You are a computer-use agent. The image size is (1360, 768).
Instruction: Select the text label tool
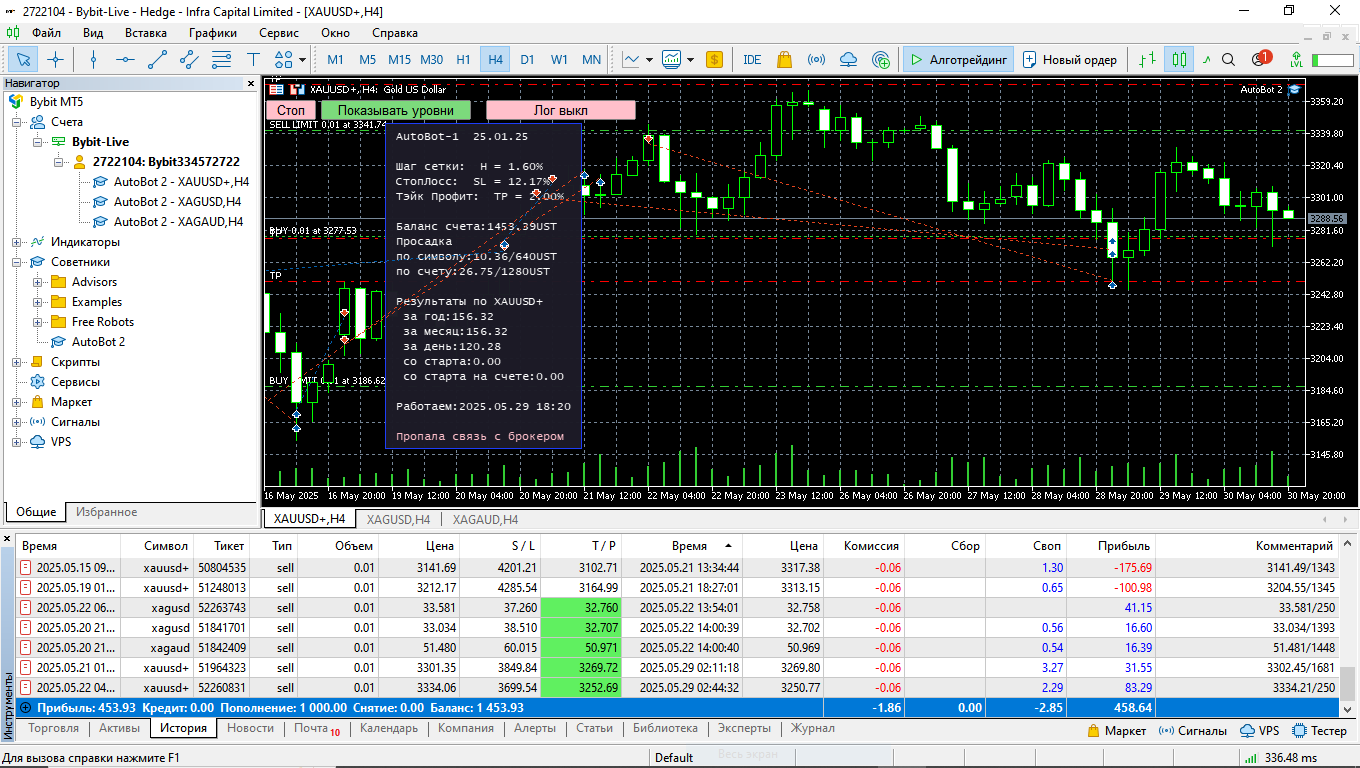(x=253, y=59)
